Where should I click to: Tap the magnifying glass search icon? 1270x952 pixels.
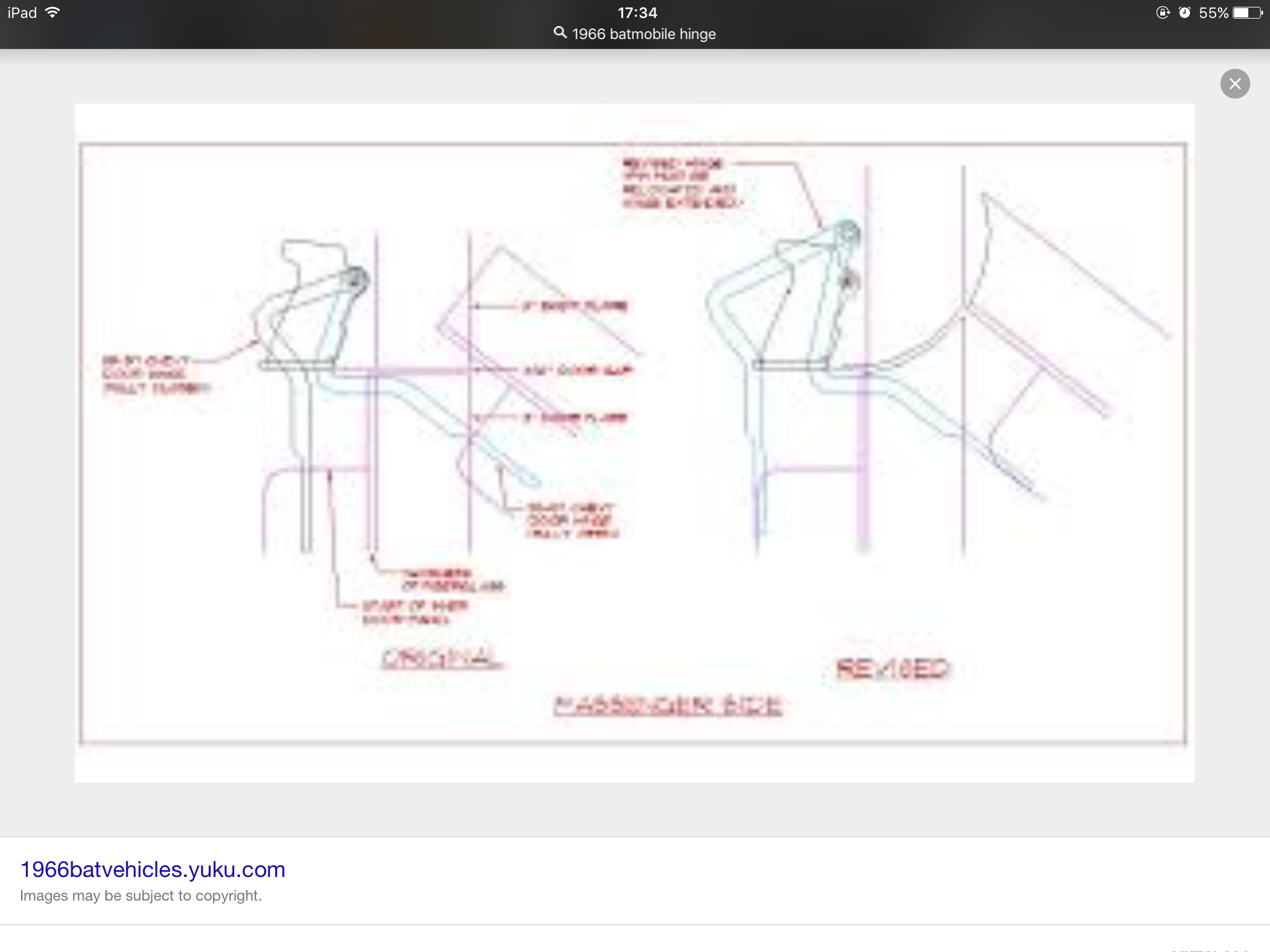pyautogui.click(x=560, y=33)
